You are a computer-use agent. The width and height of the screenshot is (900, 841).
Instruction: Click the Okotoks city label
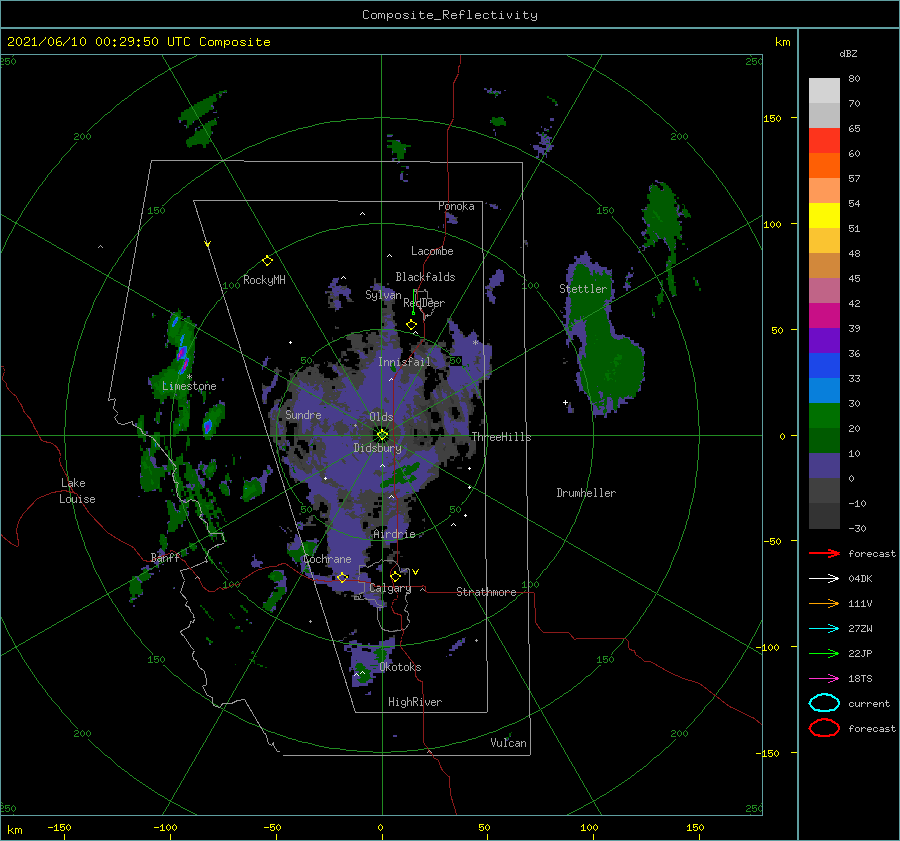(401, 667)
